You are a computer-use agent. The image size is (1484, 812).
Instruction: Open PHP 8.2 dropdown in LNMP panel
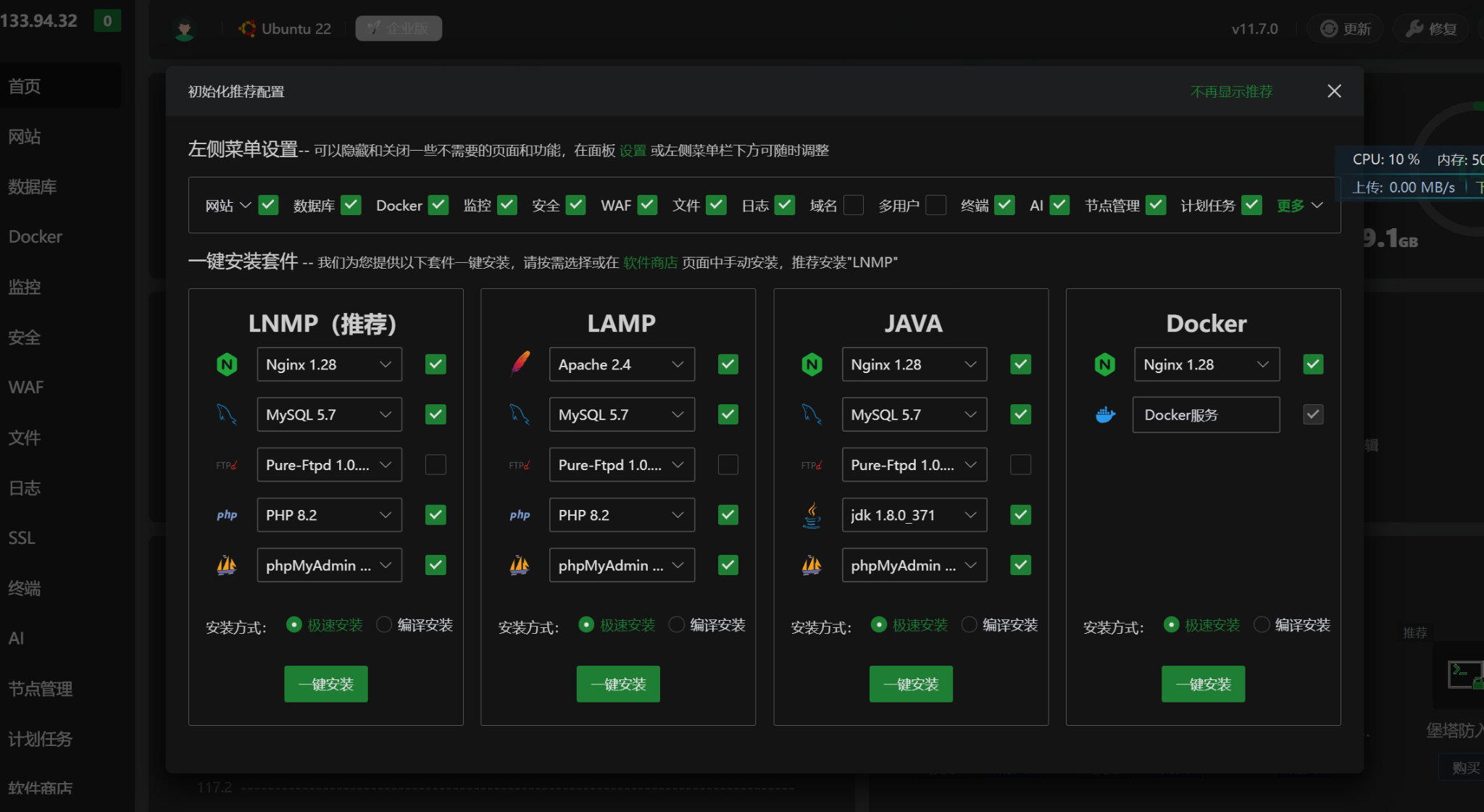330,515
